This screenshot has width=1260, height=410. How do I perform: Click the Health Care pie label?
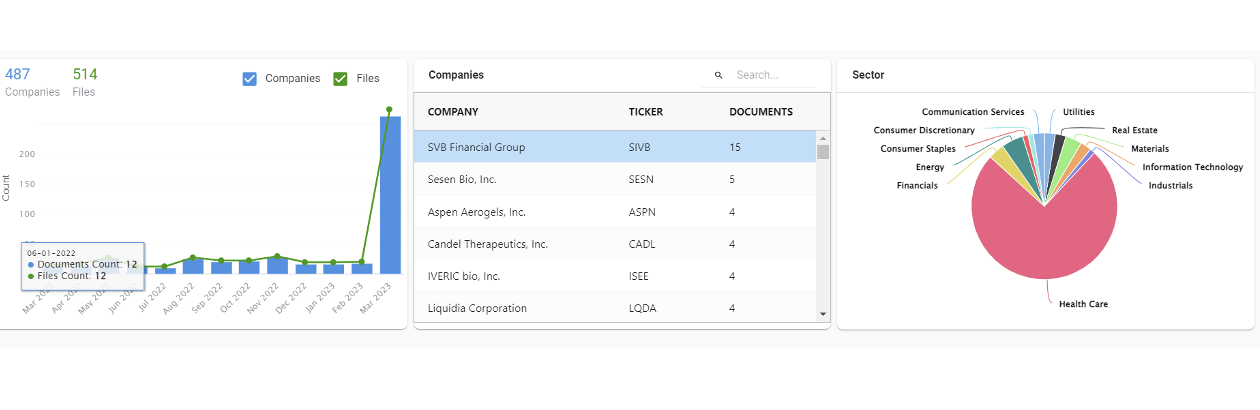[1083, 304]
